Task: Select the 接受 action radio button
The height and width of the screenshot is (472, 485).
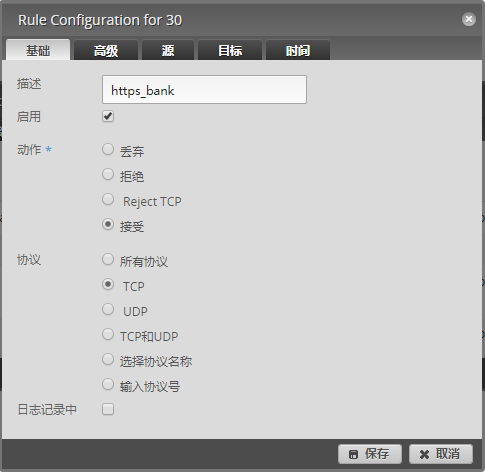Action: click(x=108, y=224)
